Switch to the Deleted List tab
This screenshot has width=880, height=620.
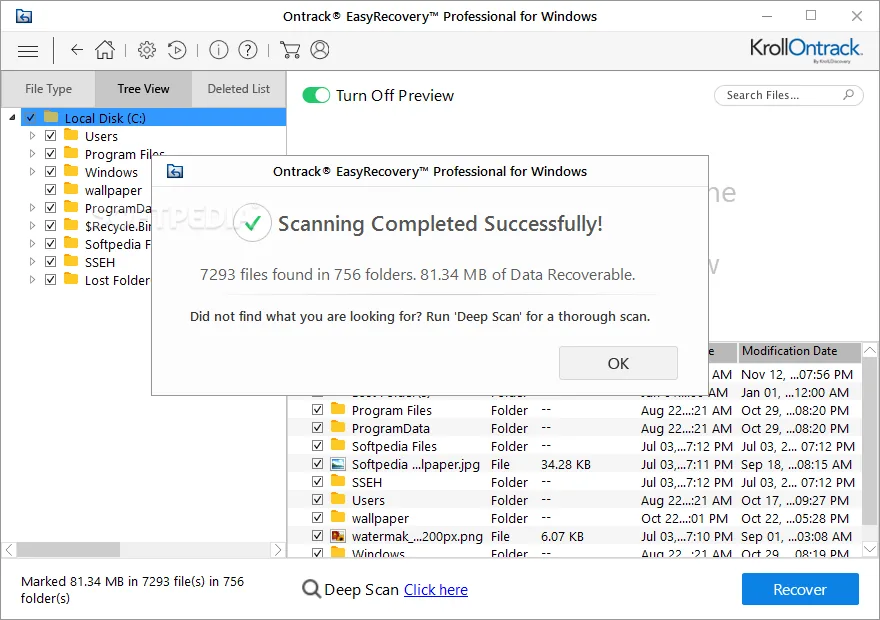point(239,89)
